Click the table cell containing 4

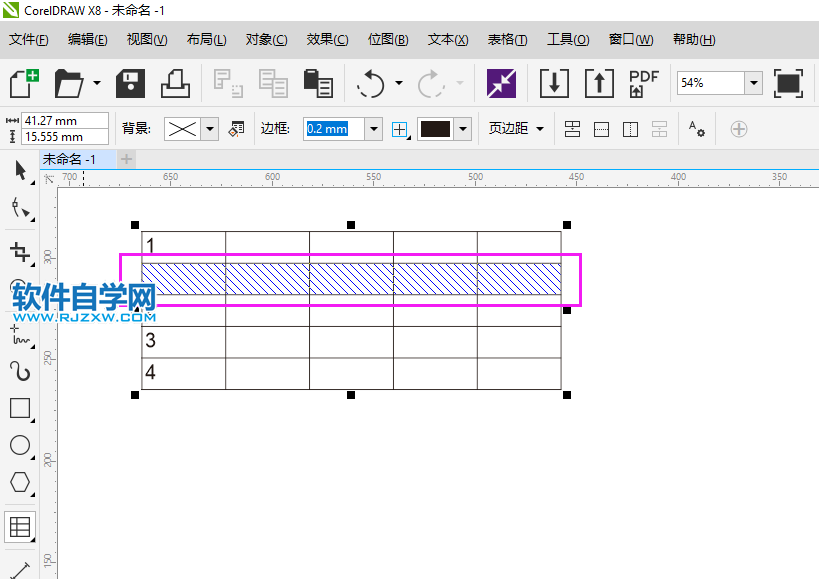[183, 373]
